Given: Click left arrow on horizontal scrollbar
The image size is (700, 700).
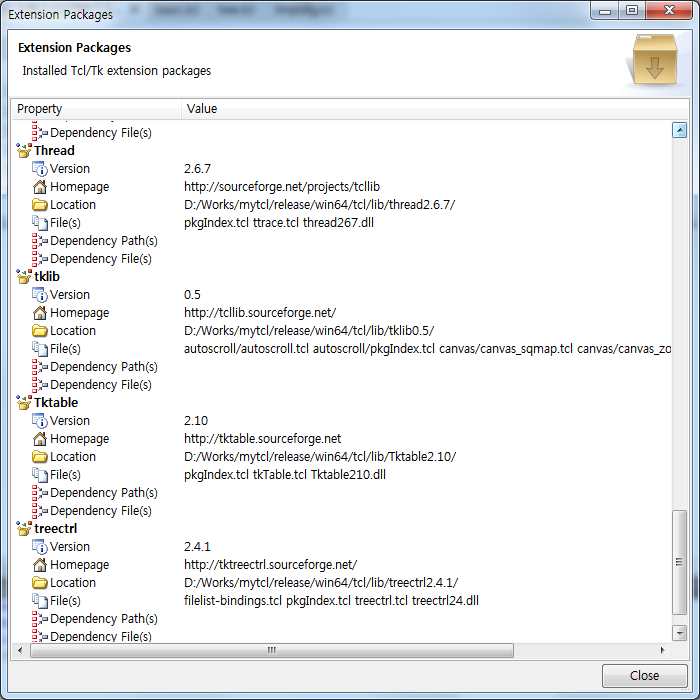Looking at the screenshot, I should click(20, 650).
